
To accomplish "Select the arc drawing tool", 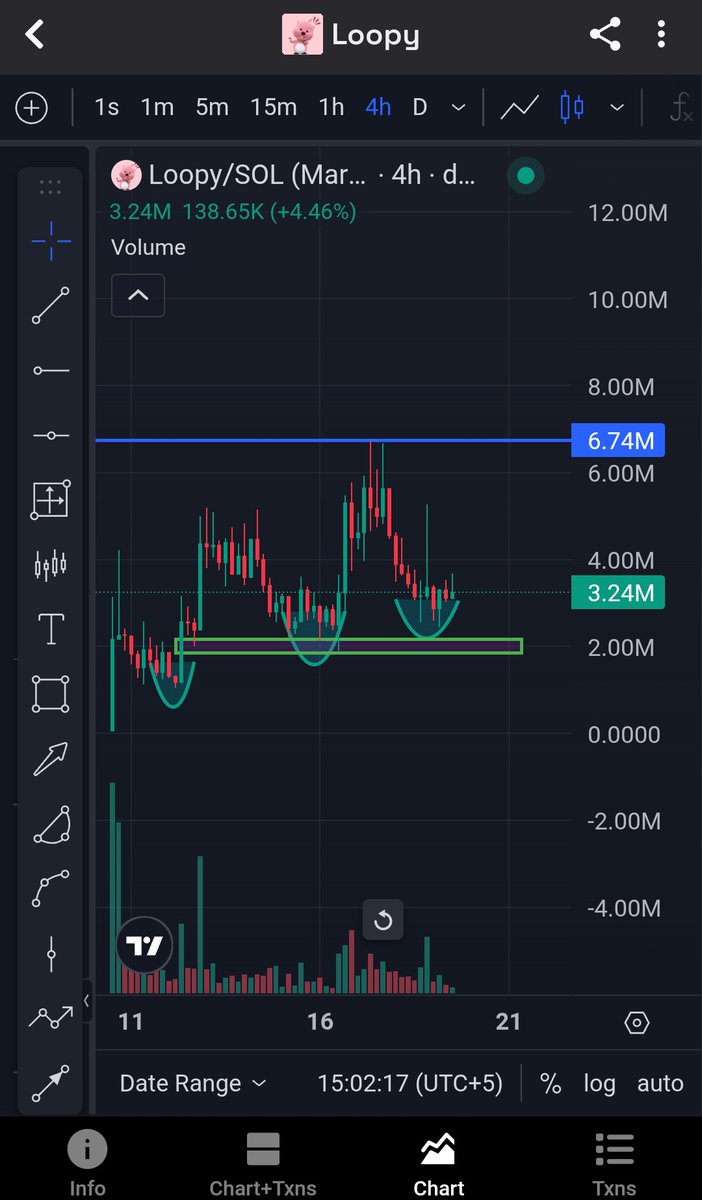I will [x=50, y=824].
